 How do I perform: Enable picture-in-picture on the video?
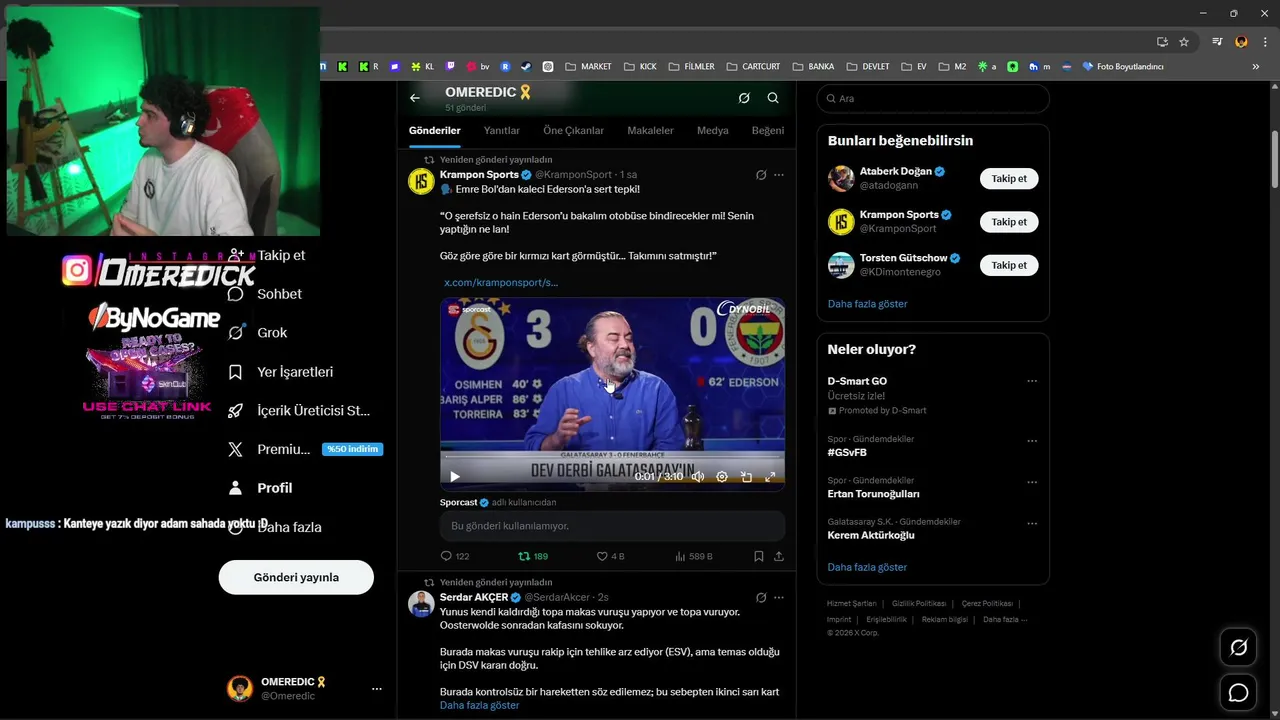coord(746,477)
